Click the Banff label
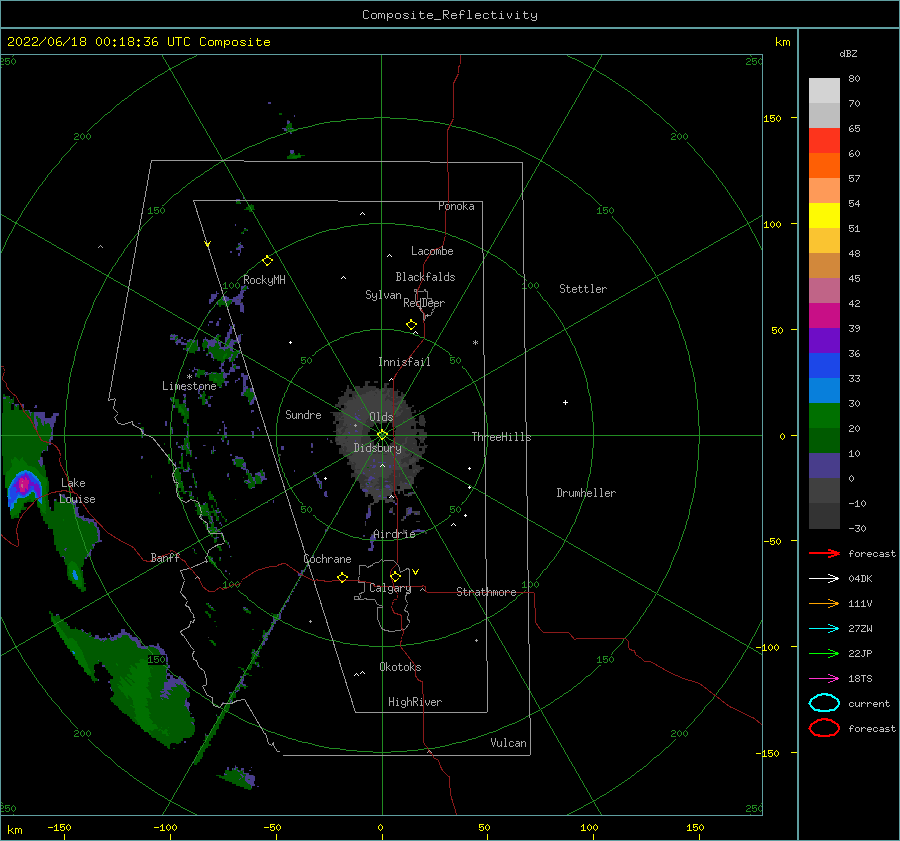The image size is (900, 841). click(165, 558)
